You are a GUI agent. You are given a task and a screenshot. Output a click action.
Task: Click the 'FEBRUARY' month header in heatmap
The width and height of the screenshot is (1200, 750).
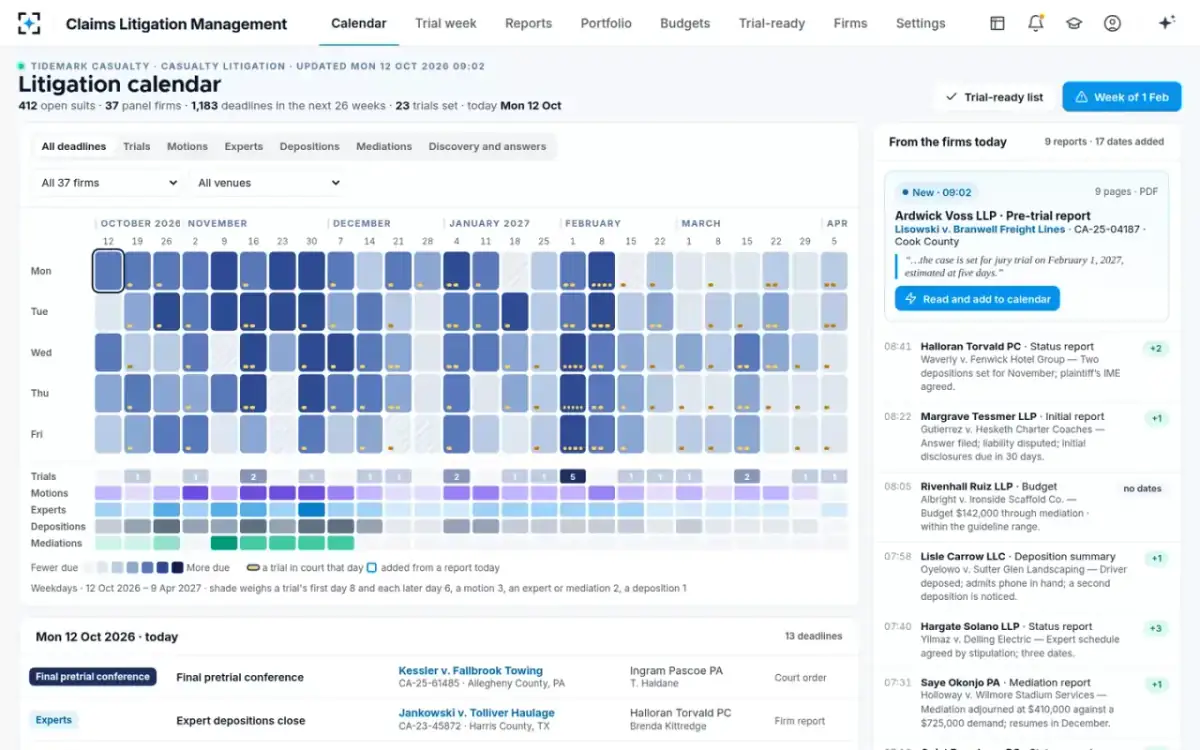[x=593, y=223]
